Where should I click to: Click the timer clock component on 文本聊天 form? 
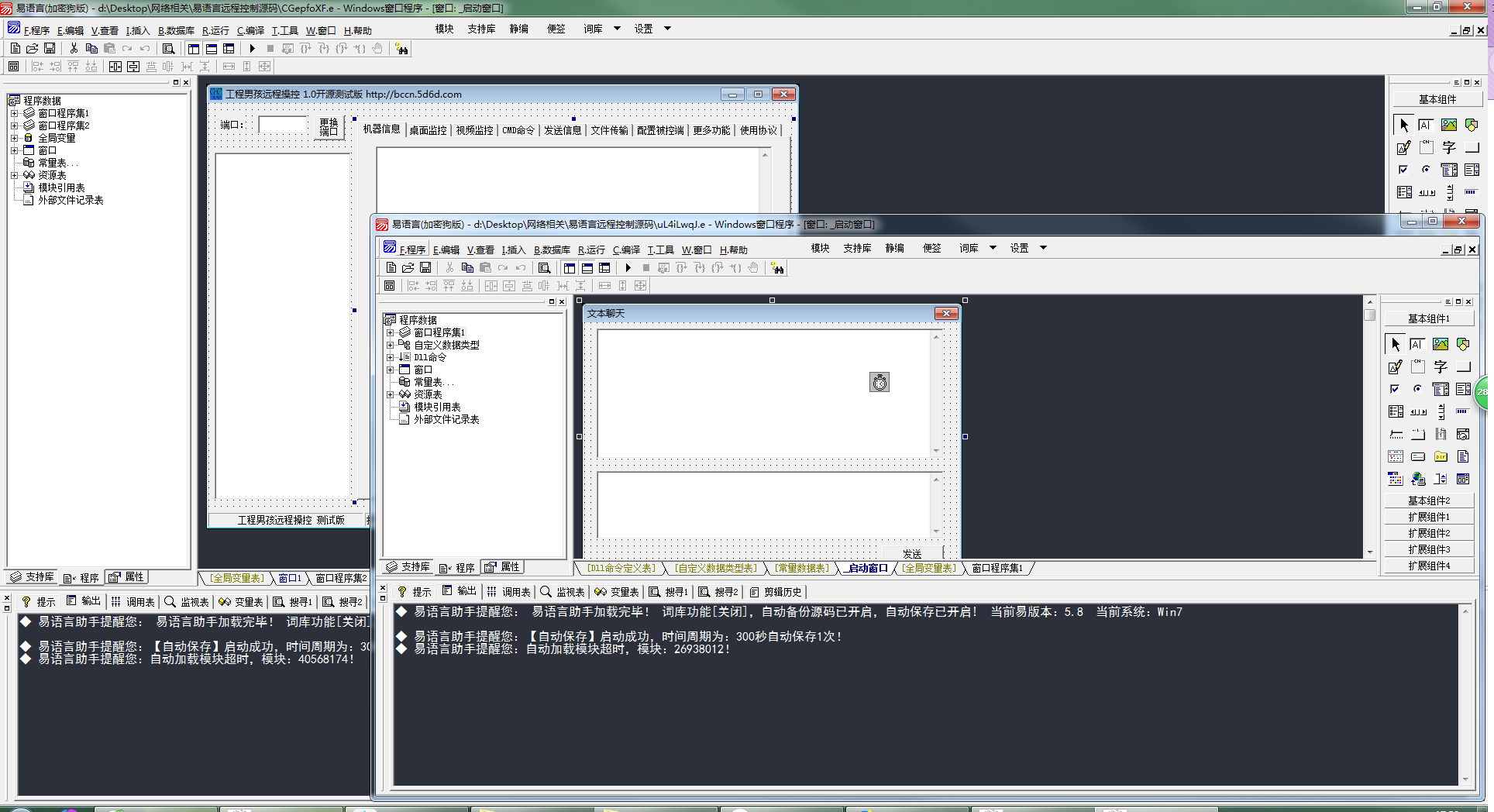880,382
